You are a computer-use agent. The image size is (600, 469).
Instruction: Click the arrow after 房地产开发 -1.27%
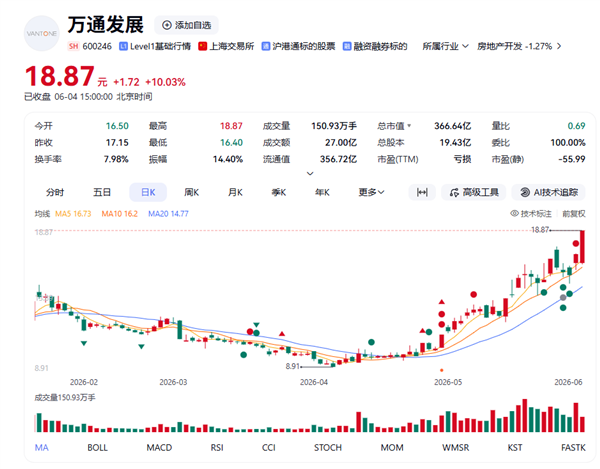pos(559,46)
